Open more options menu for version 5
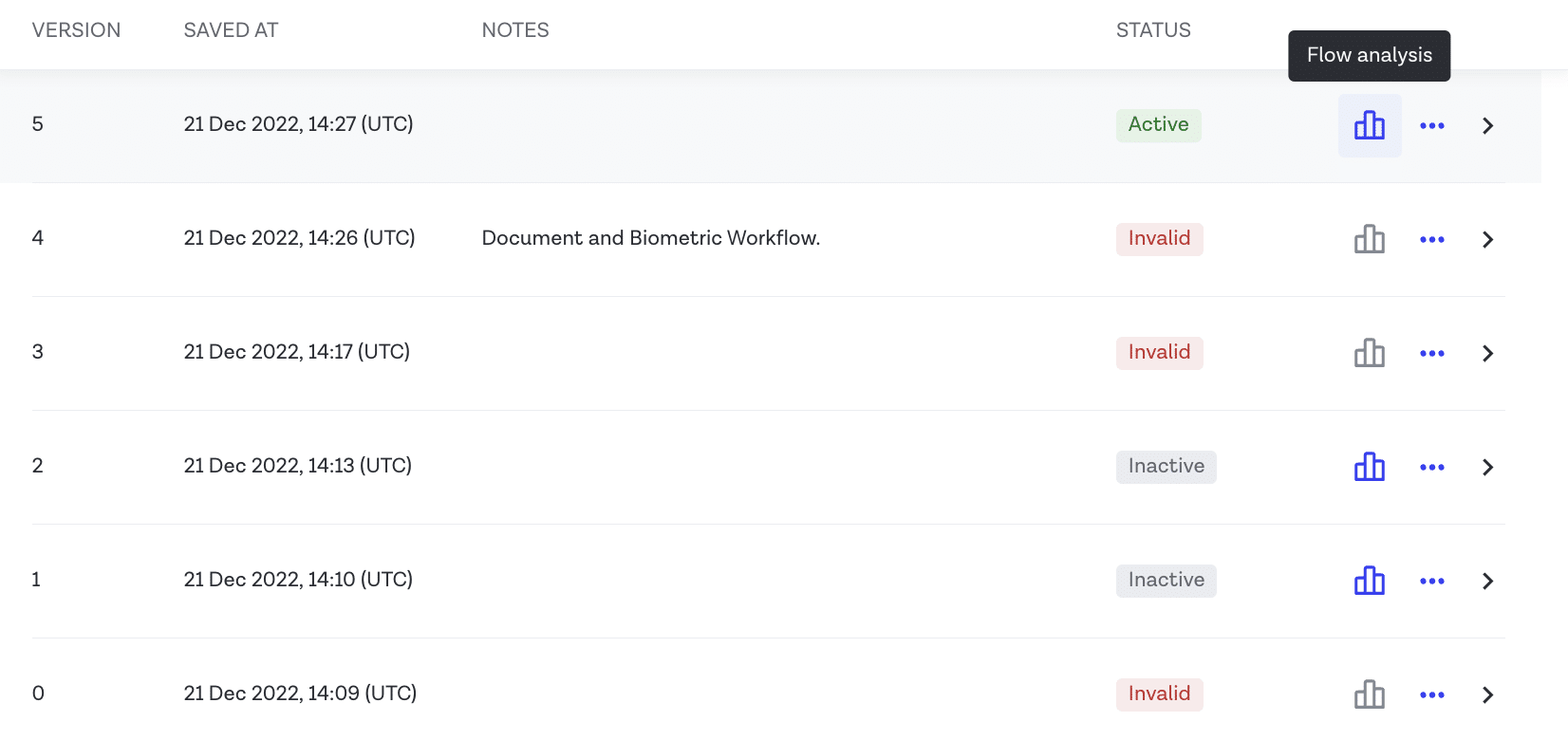The height and width of the screenshot is (740, 1568). pyautogui.click(x=1432, y=125)
